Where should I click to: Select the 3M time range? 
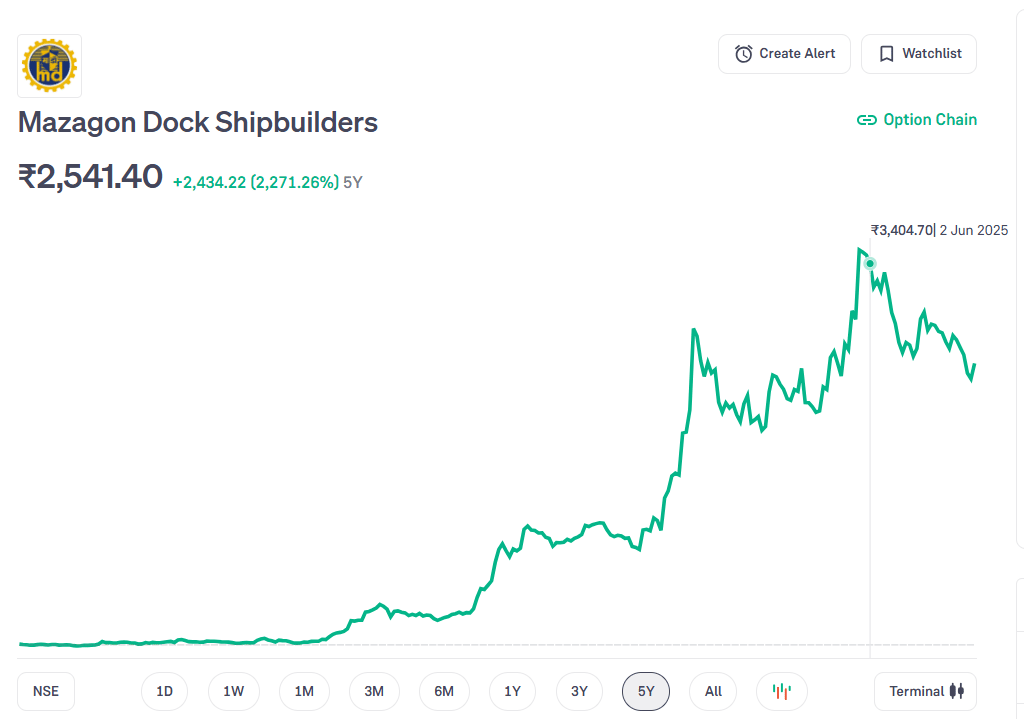pyautogui.click(x=374, y=691)
